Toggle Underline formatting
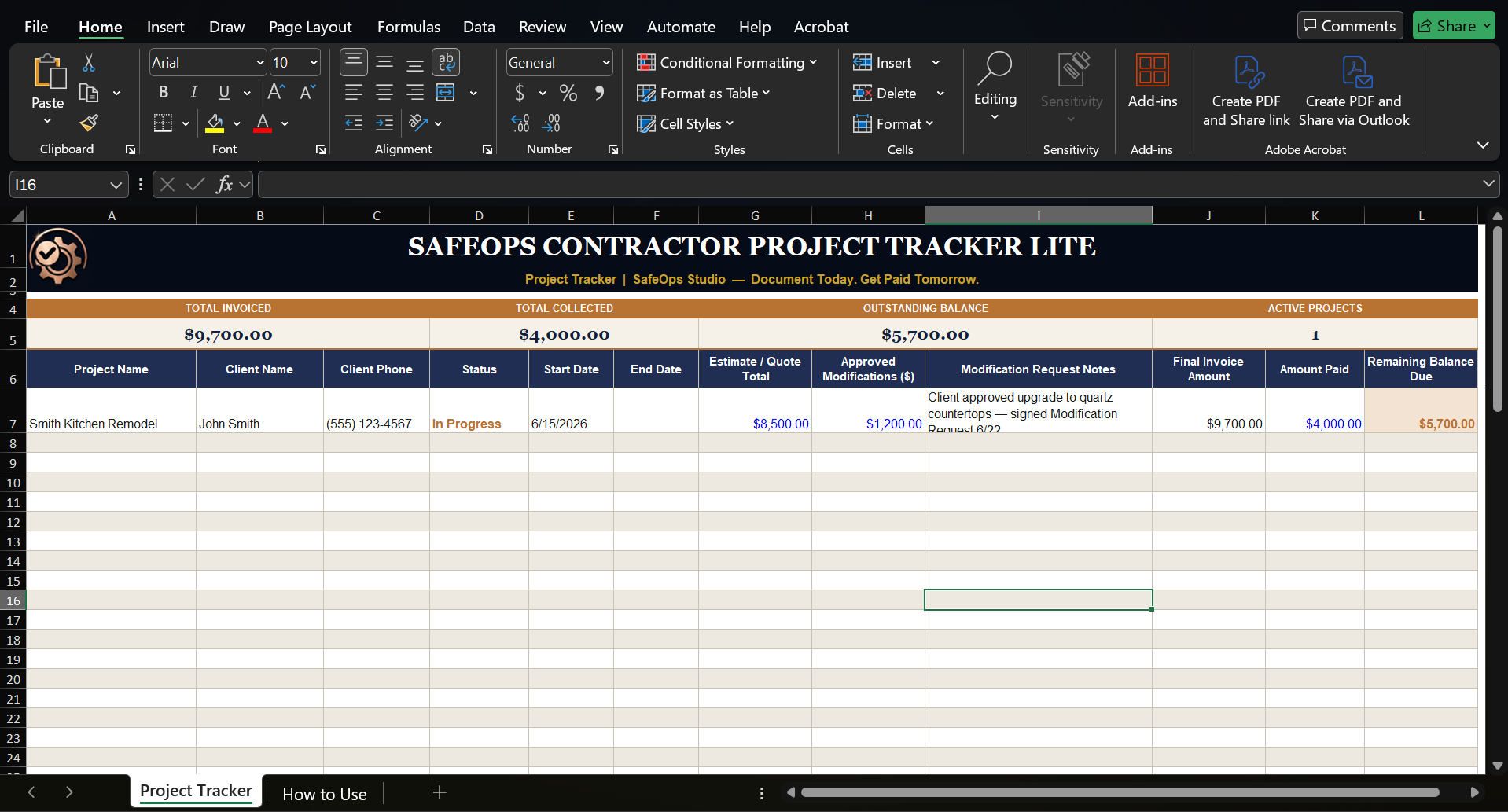The width and height of the screenshot is (1508, 812). click(x=224, y=93)
